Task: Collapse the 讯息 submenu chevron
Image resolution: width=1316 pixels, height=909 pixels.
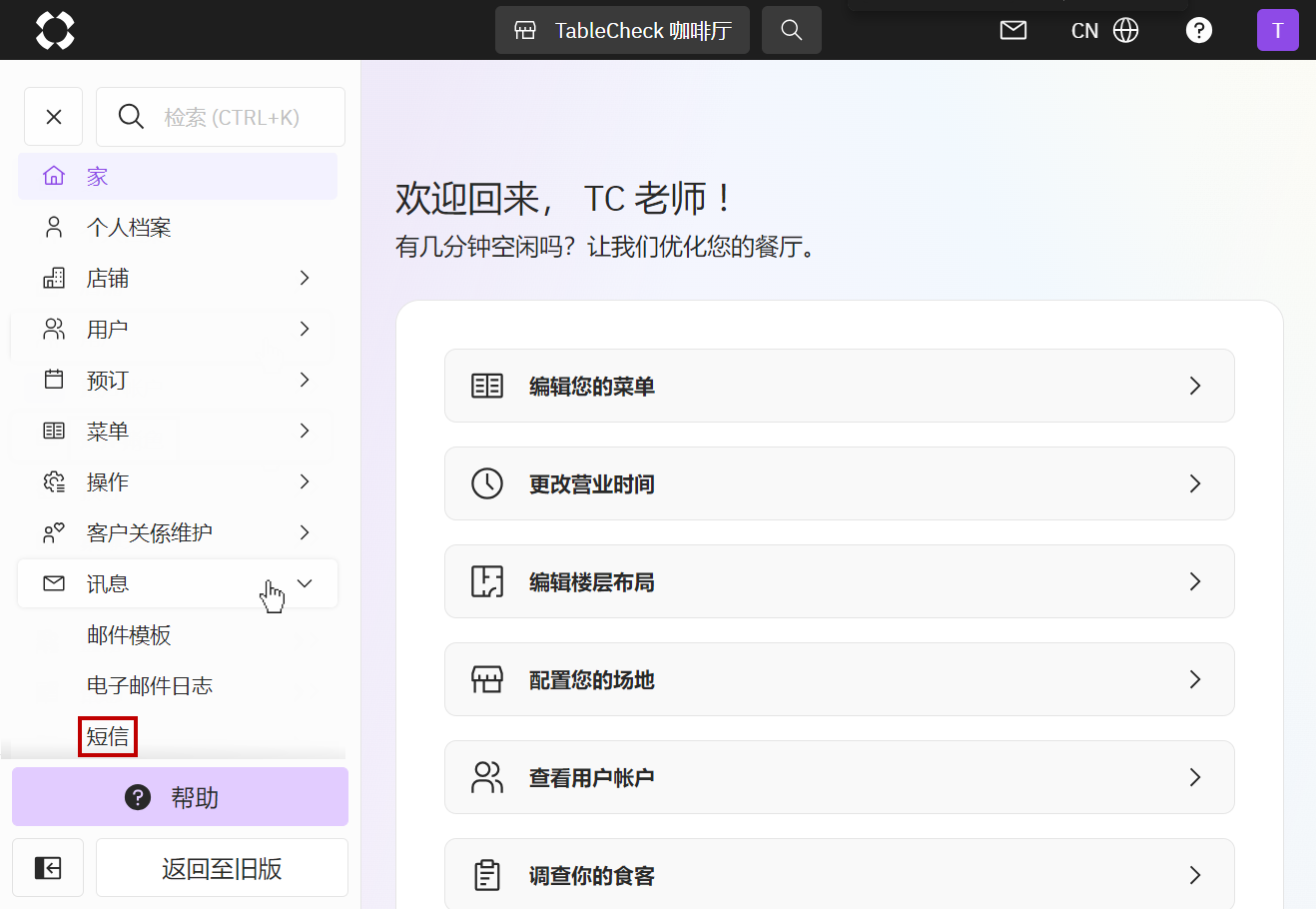Action: click(305, 583)
